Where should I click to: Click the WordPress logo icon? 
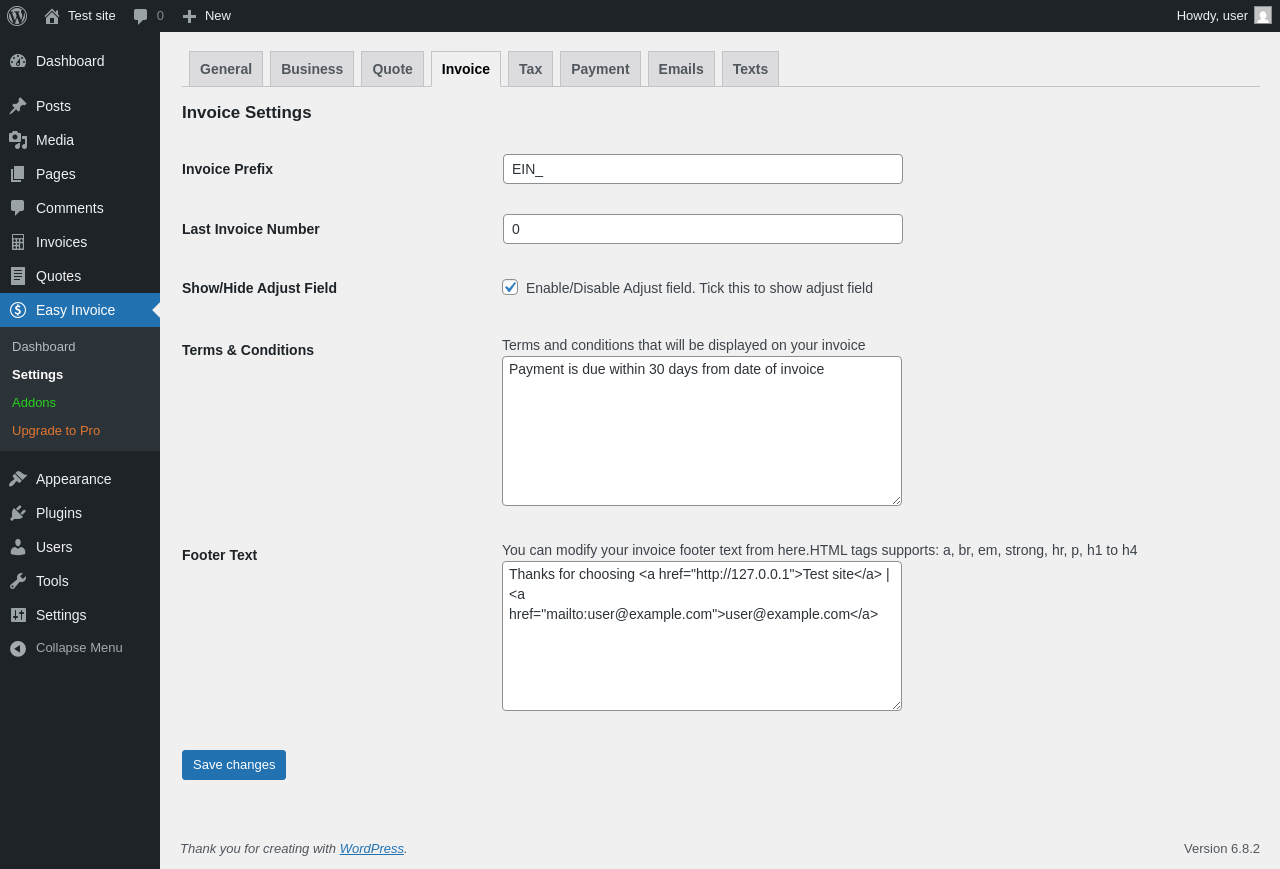coord(17,16)
